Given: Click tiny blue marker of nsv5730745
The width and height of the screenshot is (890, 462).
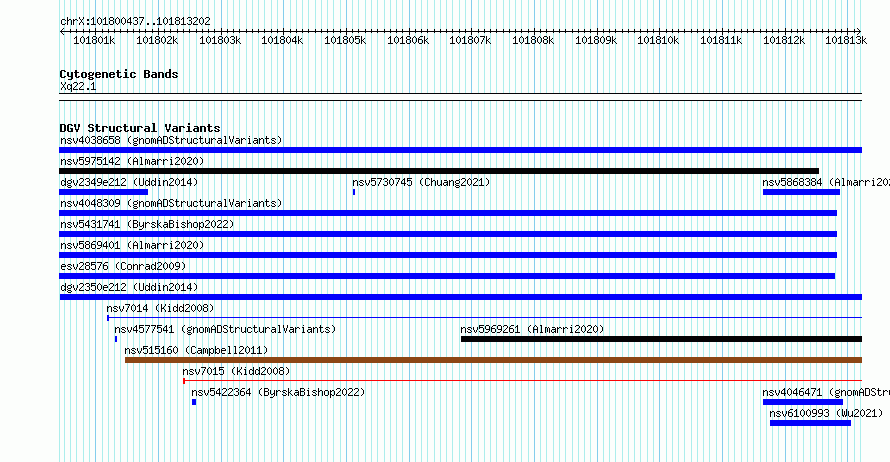Looking at the screenshot, I should [x=354, y=192].
